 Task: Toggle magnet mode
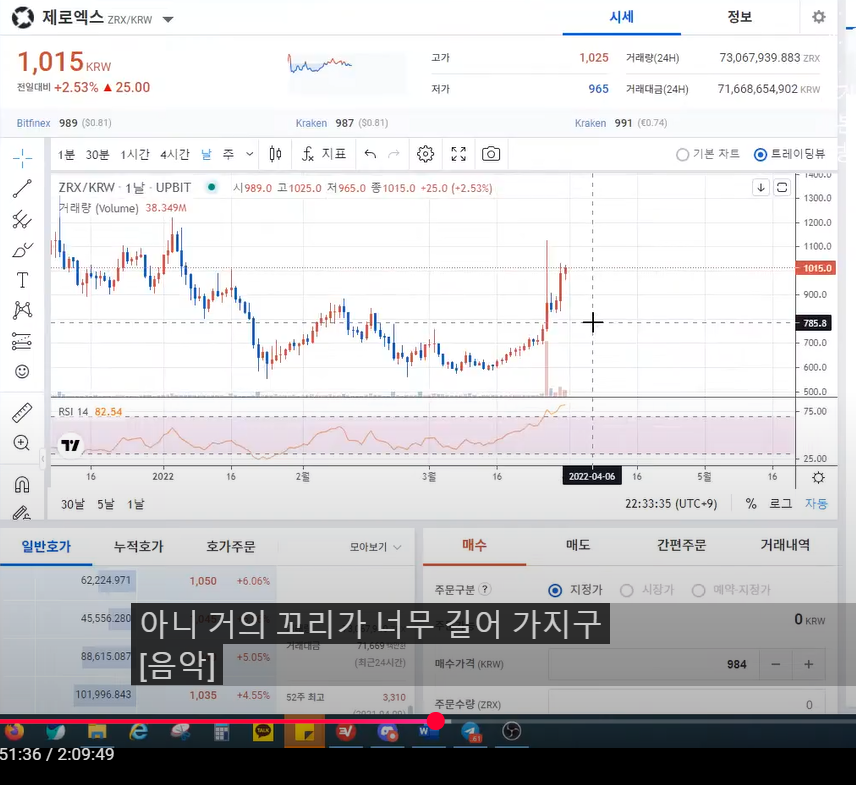pyautogui.click(x=22, y=484)
